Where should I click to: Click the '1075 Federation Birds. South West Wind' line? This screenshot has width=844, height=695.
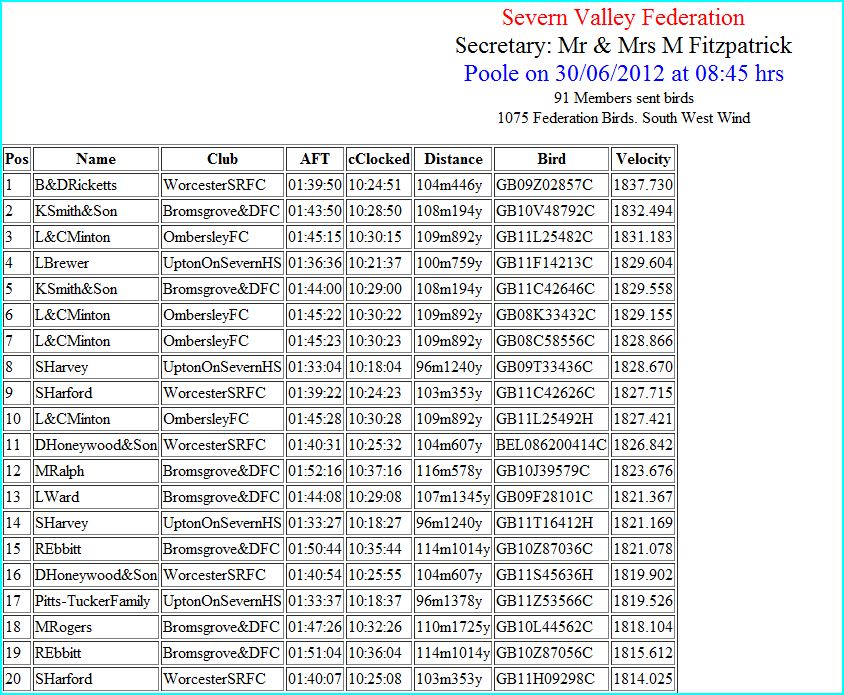623,118
